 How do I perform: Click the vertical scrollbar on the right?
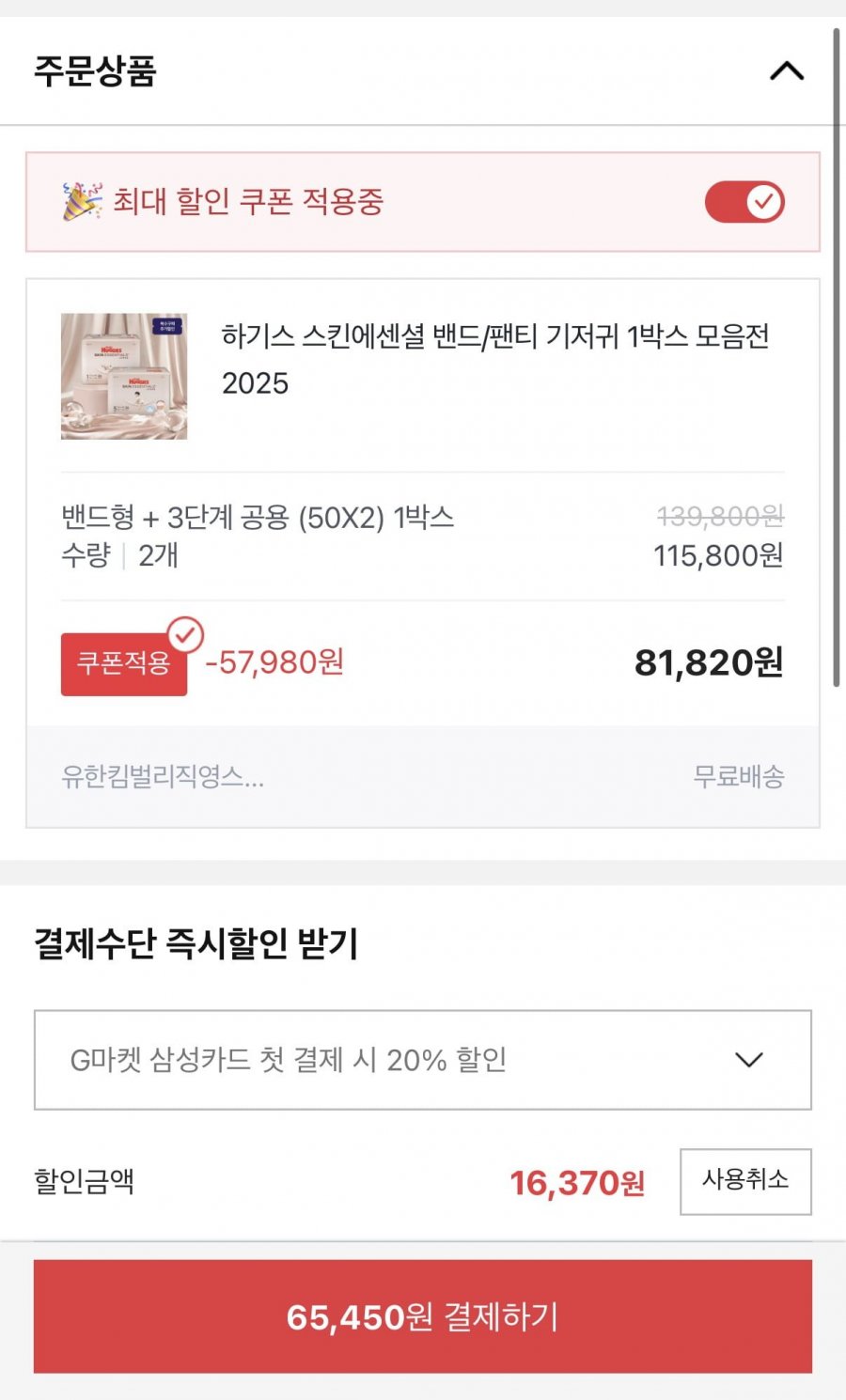click(836, 357)
